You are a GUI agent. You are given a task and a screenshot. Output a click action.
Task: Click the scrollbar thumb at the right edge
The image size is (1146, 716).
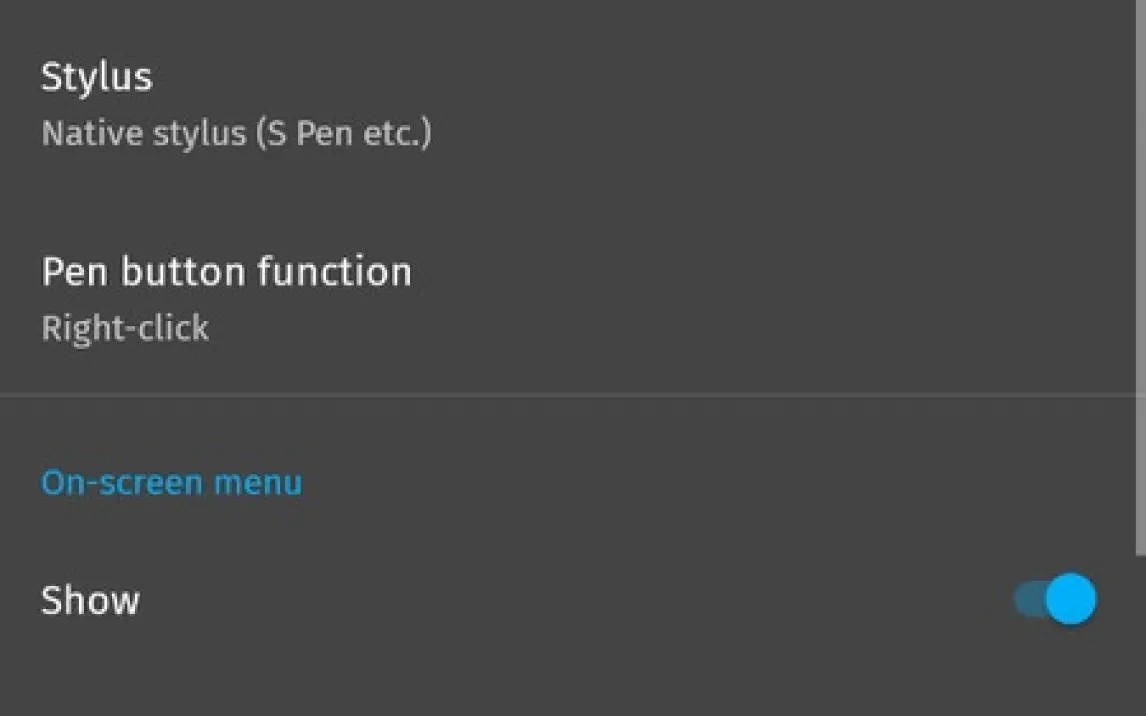[x=1141, y=275]
